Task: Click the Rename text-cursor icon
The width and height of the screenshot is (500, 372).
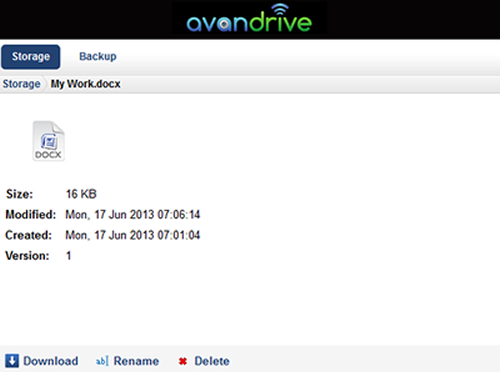Action: tap(102, 361)
